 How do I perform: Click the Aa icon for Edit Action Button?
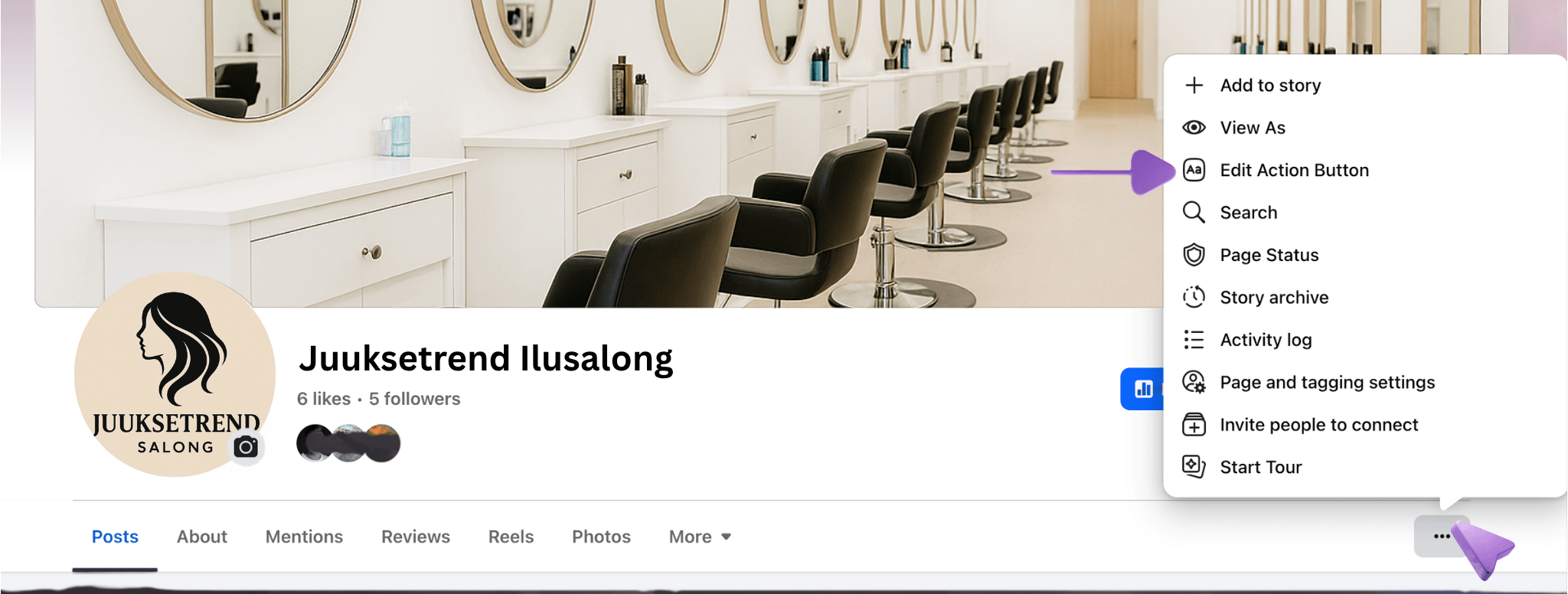point(1194,170)
